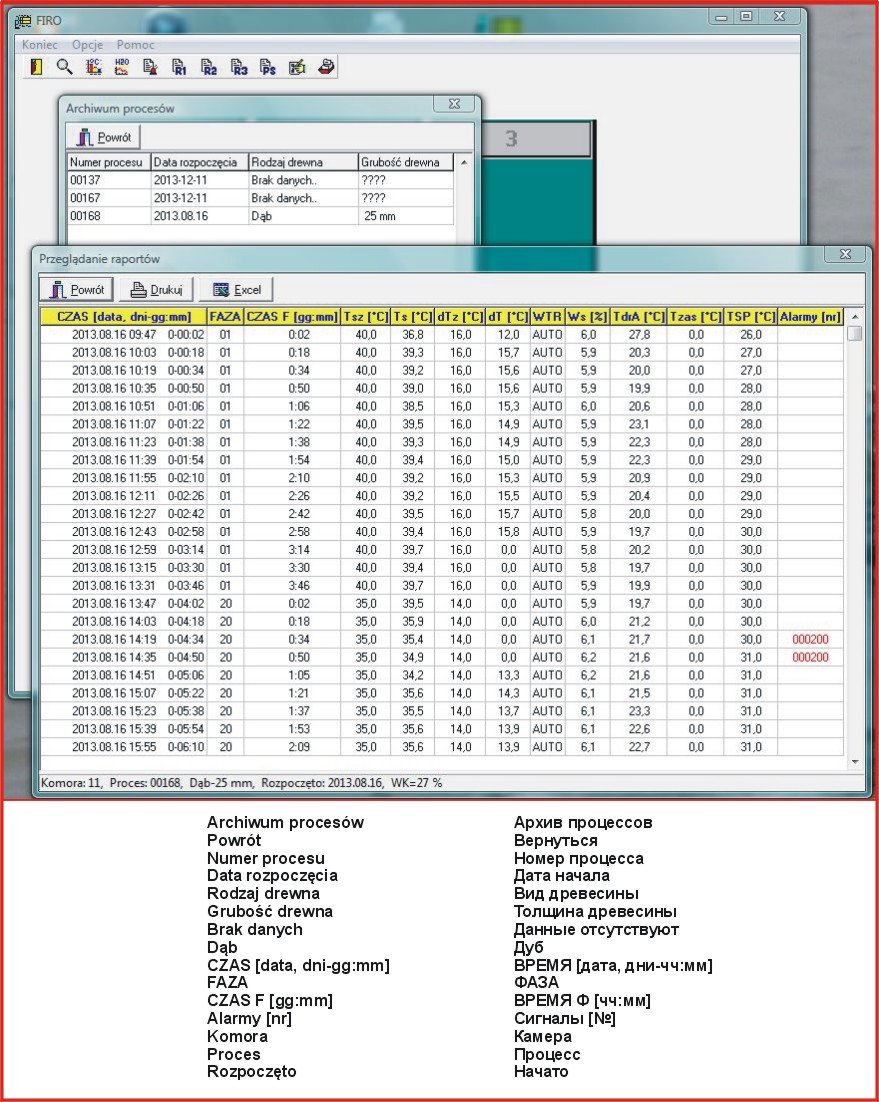This screenshot has height=1102, width=879.
Task: Click the alarm report document icon
Action: coord(150,67)
